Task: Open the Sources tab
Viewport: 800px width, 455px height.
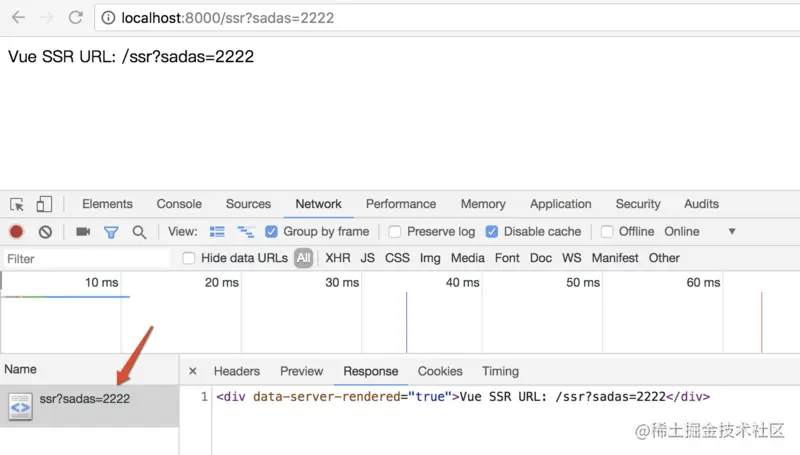Action: click(x=248, y=204)
